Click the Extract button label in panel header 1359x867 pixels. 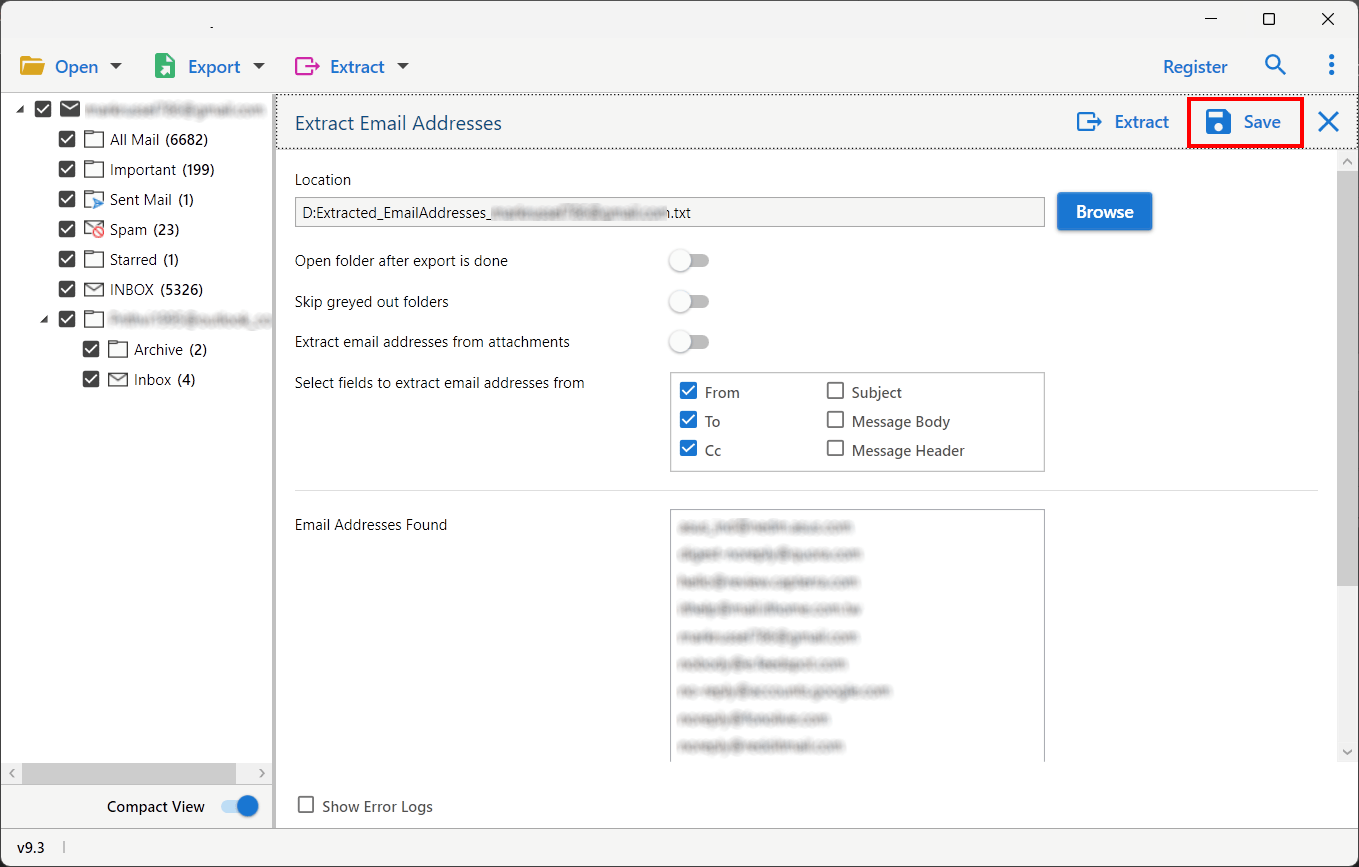pyautogui.click(x=1142, y=122)
